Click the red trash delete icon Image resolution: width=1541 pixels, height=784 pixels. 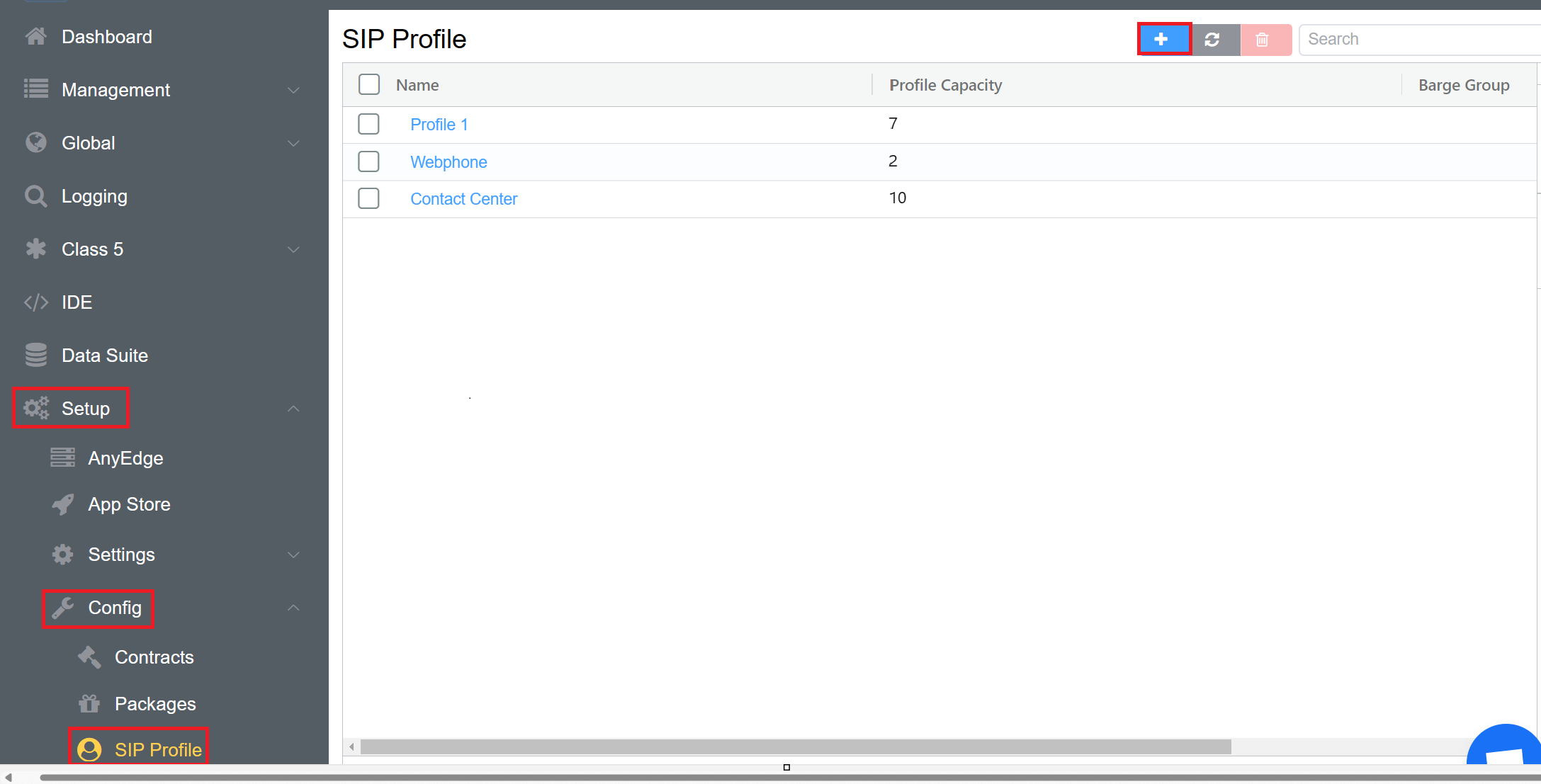point(1263,40)
